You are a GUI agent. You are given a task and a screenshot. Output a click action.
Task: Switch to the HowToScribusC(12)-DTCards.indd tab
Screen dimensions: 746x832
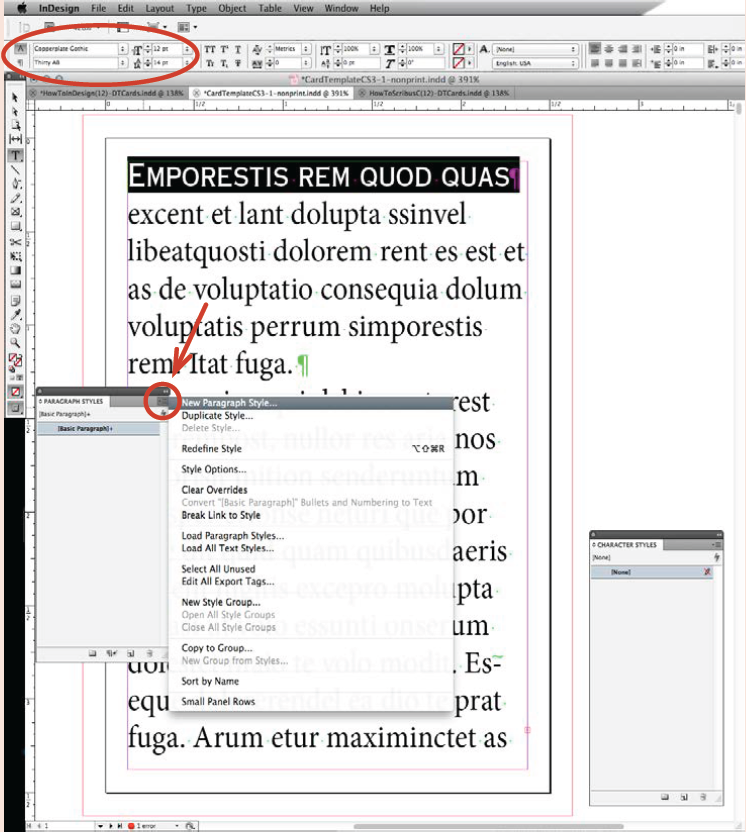438,92
